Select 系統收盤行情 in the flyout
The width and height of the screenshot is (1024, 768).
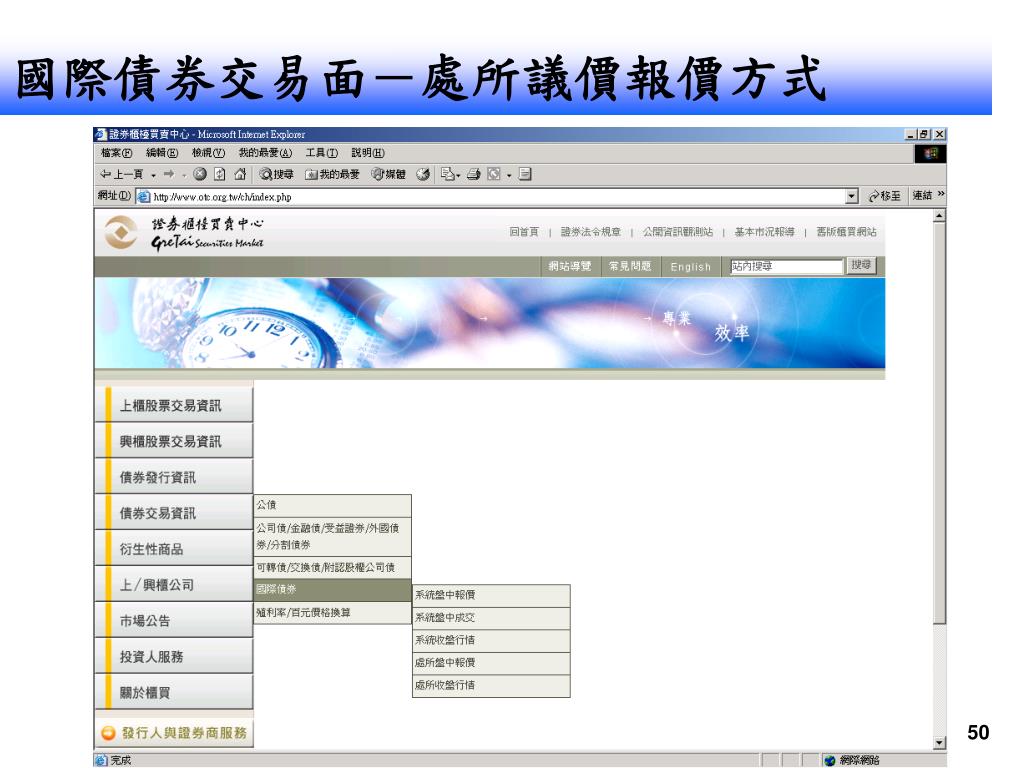pyautogui.click(x=491, y=640)
